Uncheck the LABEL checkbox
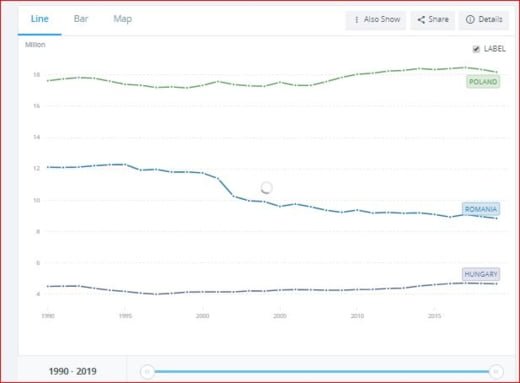Viewport: 520px width, 383px height. click(476, 49)
